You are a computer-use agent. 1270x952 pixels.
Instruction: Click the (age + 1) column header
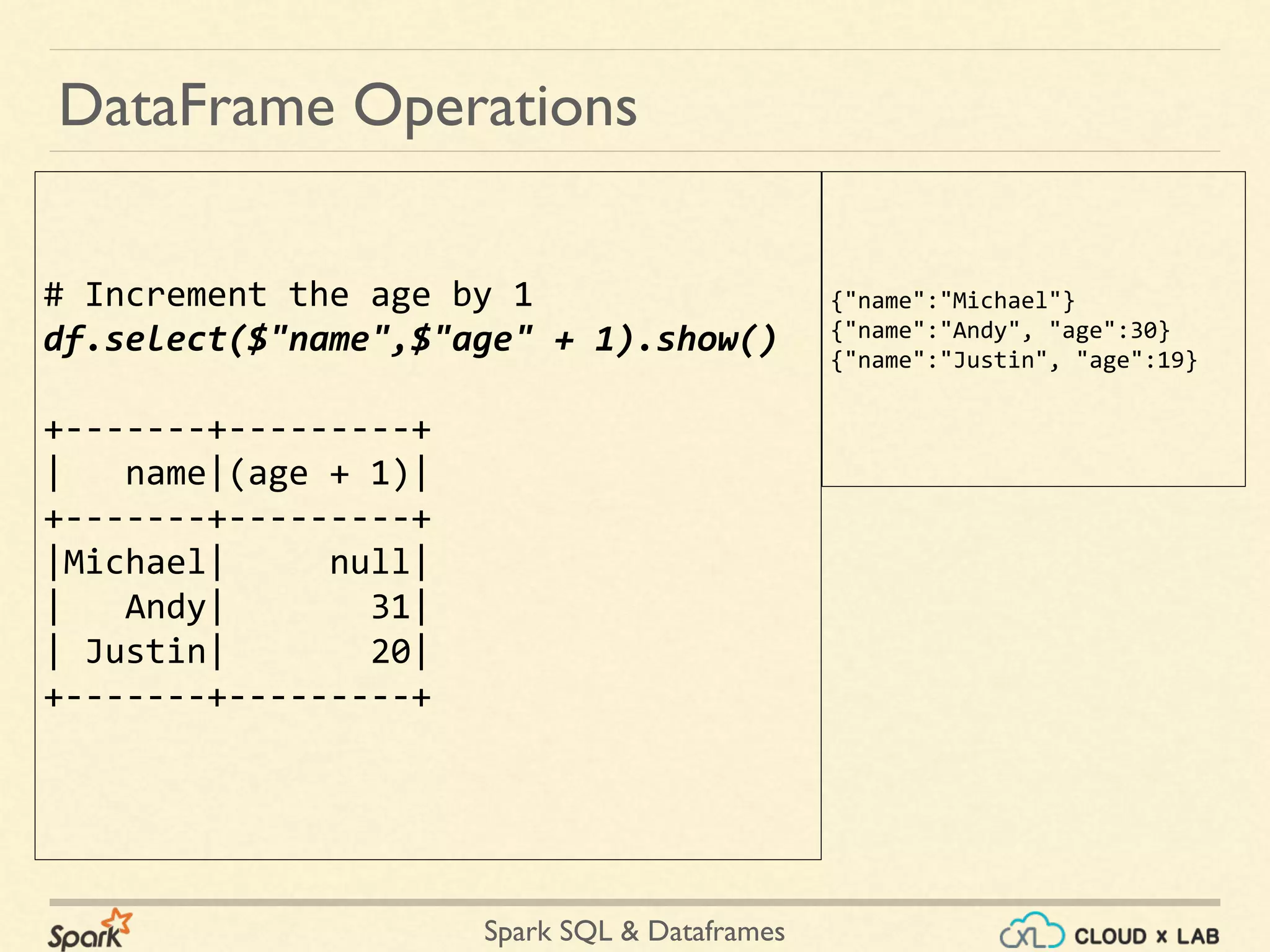pyautogui.click(x=319, y=474)
